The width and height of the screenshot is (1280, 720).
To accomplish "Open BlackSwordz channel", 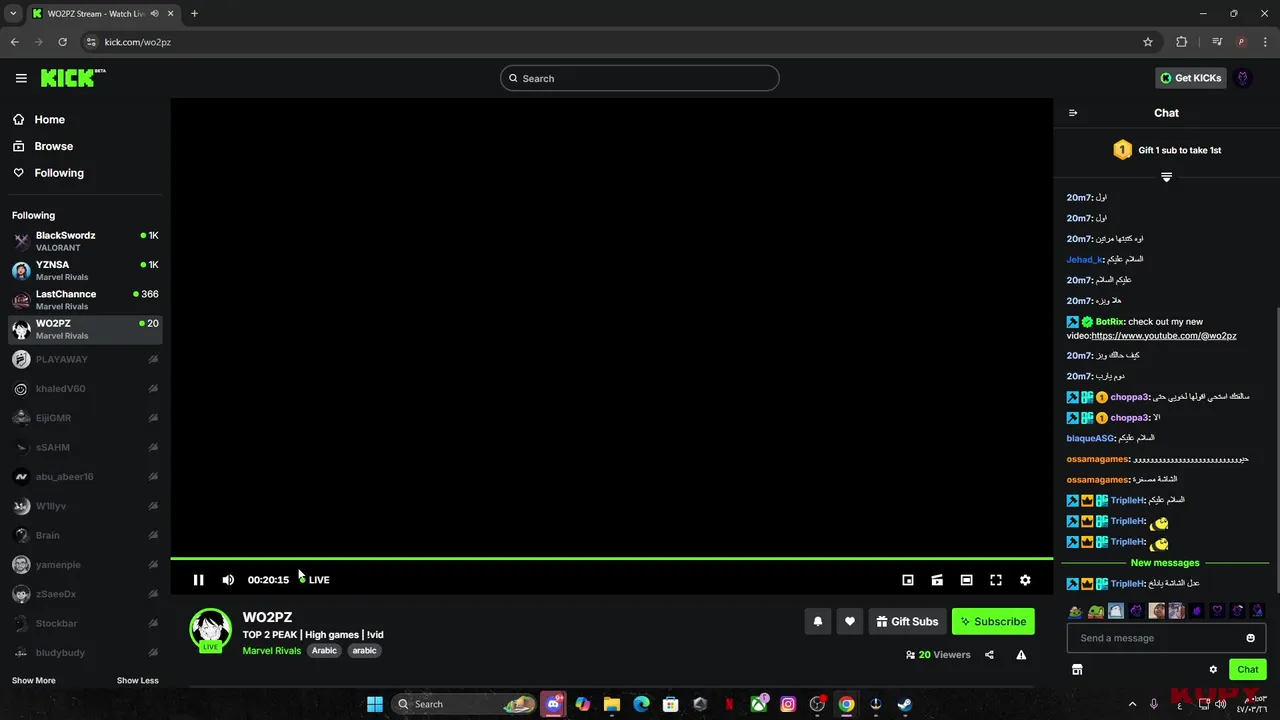I will [85, 241].
